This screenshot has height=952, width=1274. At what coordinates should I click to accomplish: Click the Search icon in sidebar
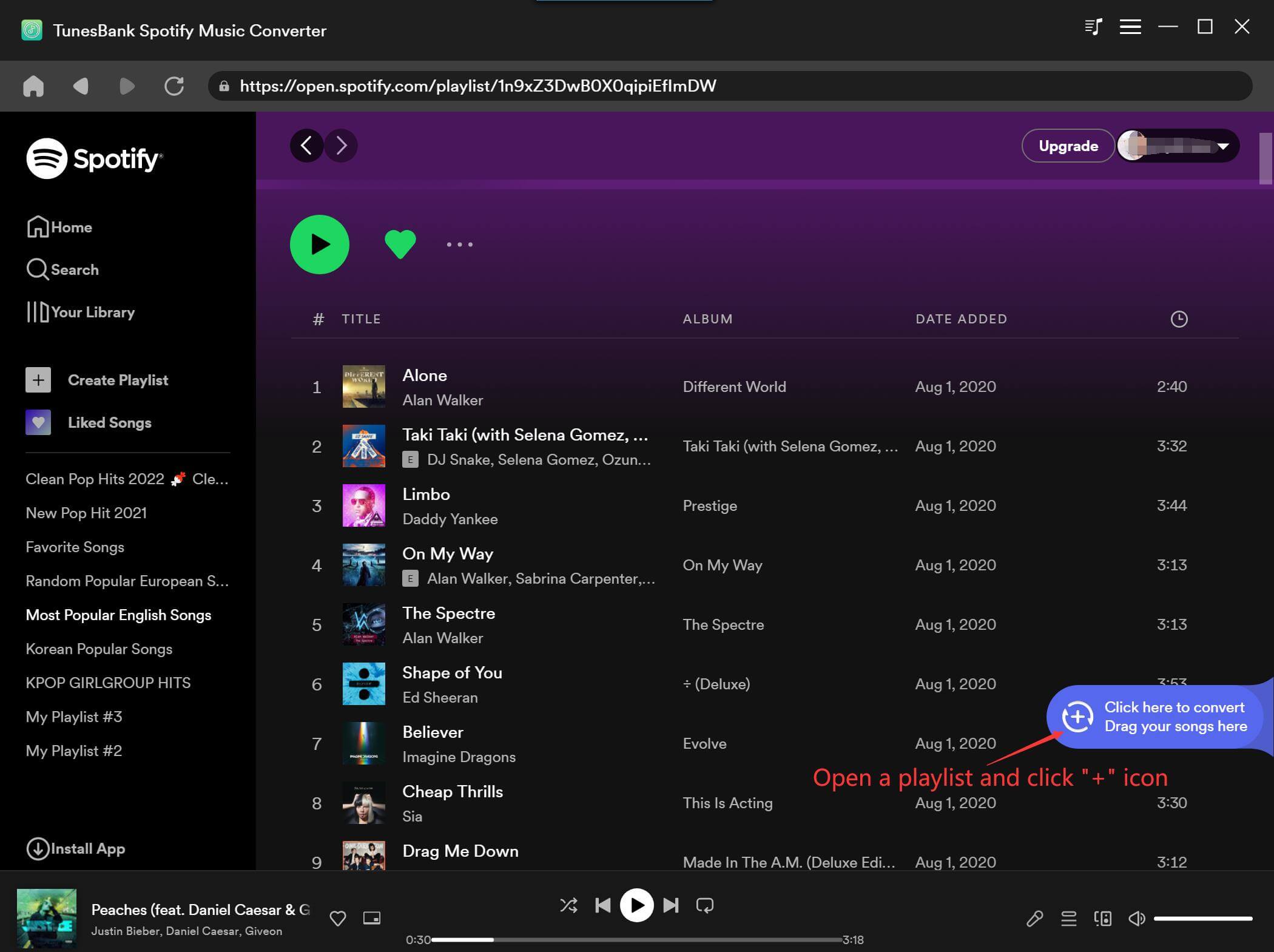click(38, 268)
